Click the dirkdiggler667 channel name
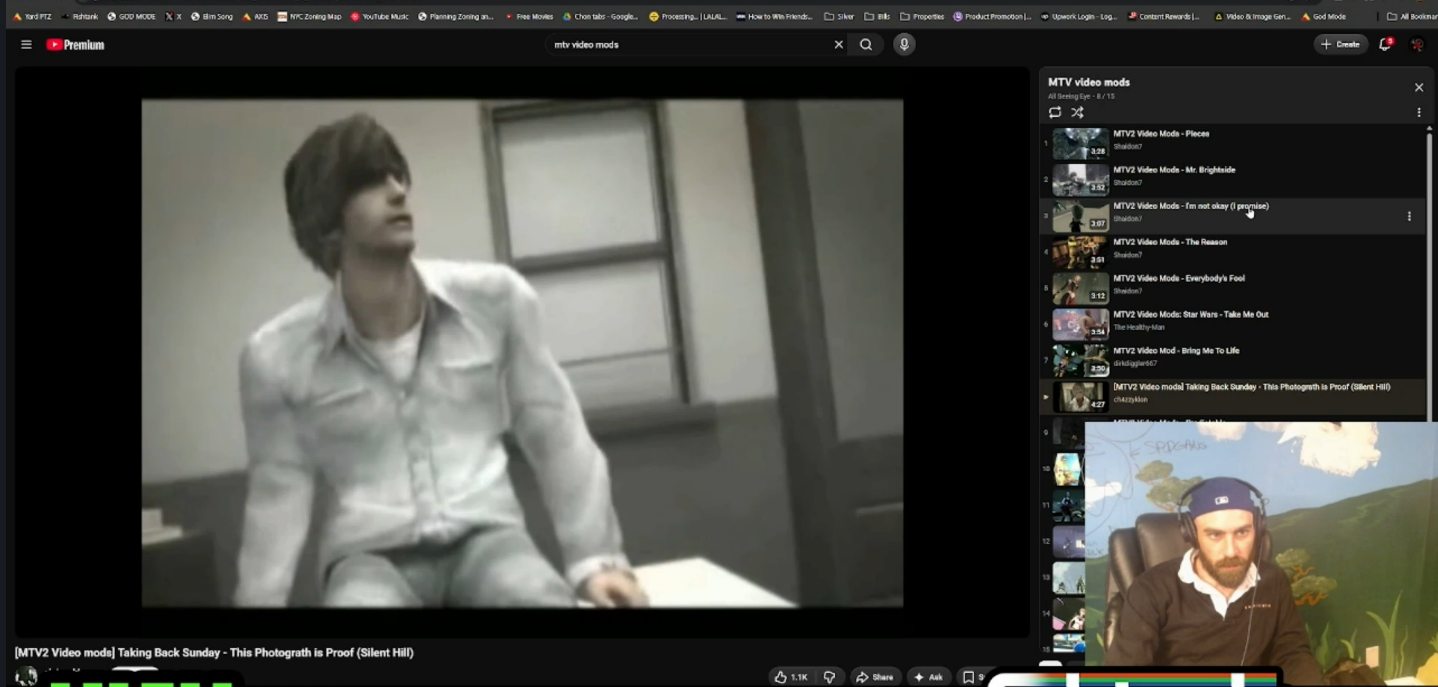The height and width of the screenshot is (687, 1438). [1134, 363]
